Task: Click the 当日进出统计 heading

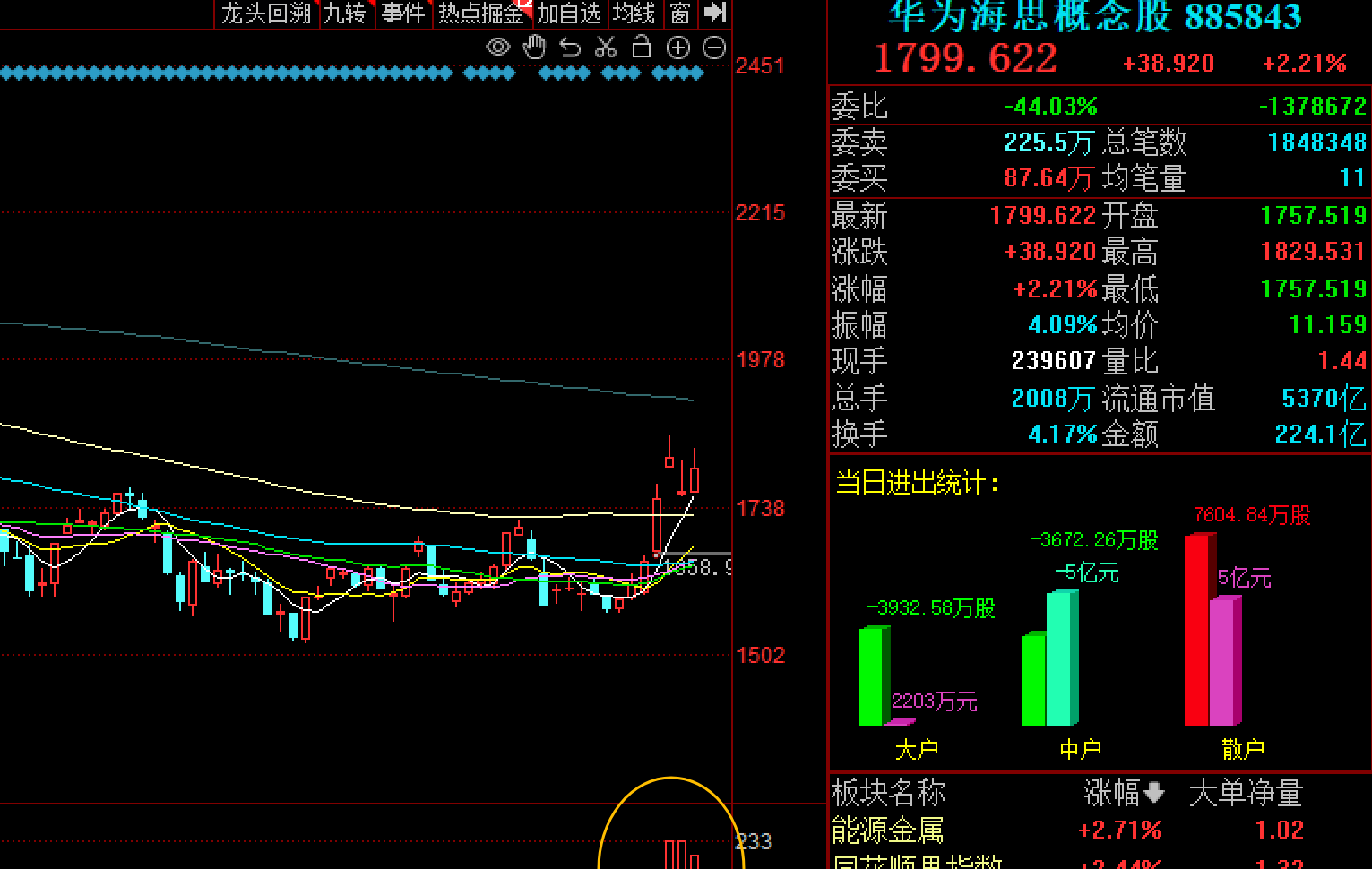Action: pyautogui.click(x=918, y=483)
